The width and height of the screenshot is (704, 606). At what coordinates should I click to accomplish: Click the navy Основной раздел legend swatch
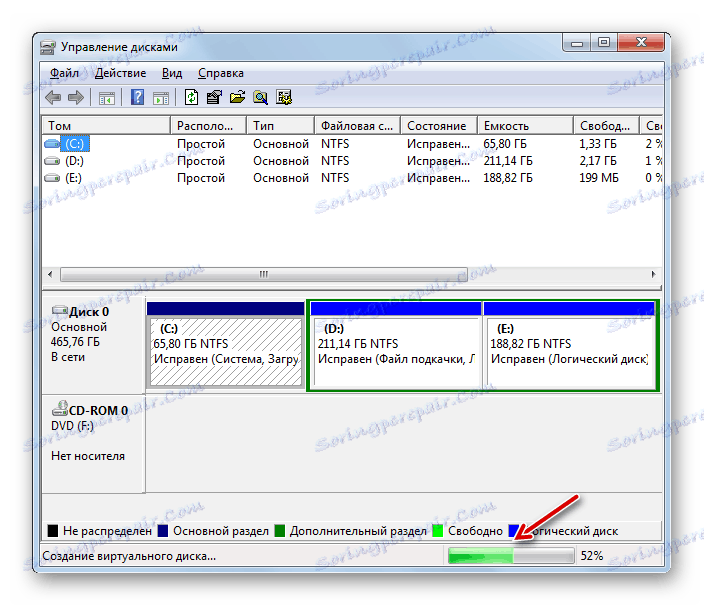(163, 531)
